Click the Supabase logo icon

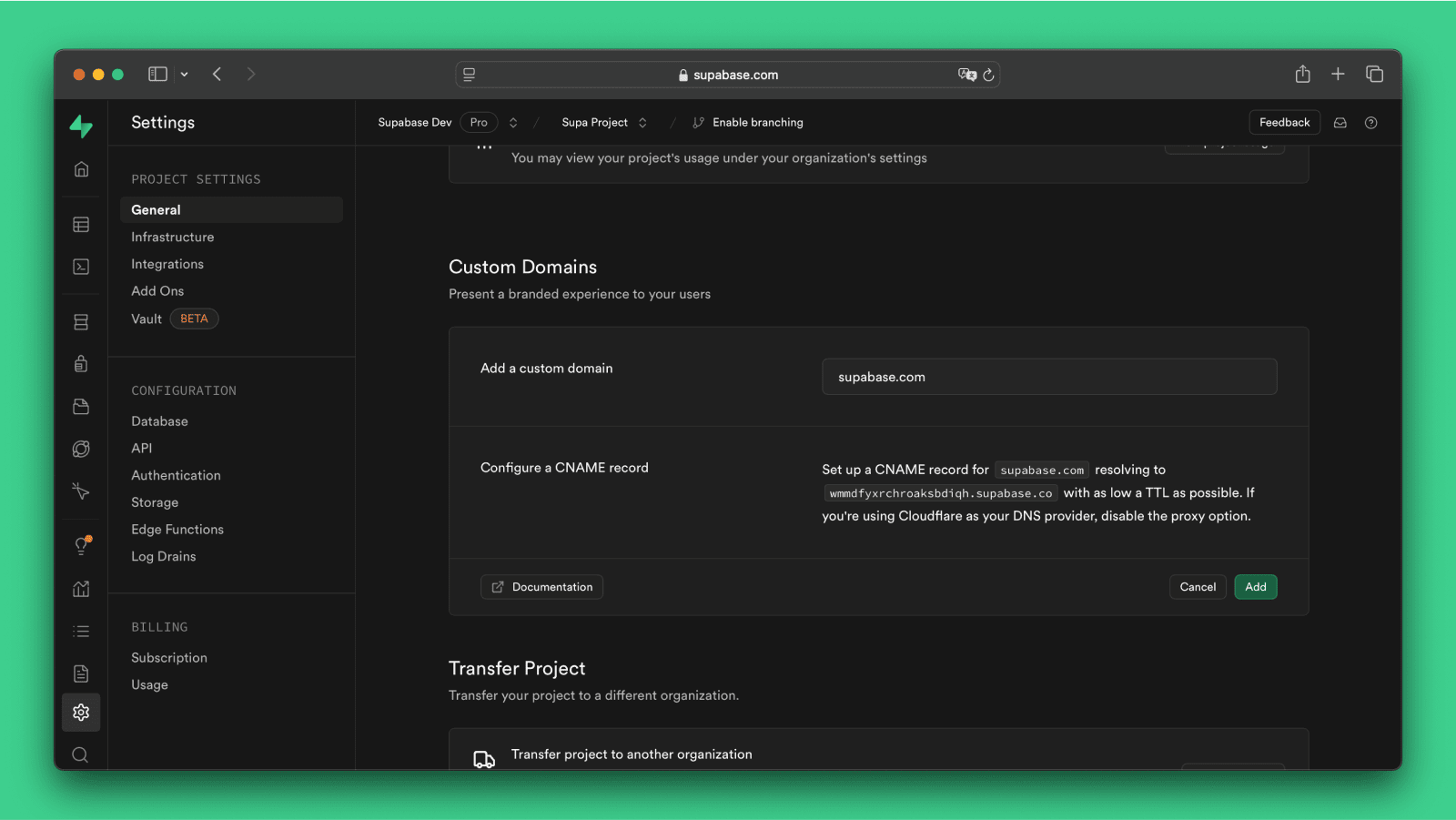(x=81, y=126)
